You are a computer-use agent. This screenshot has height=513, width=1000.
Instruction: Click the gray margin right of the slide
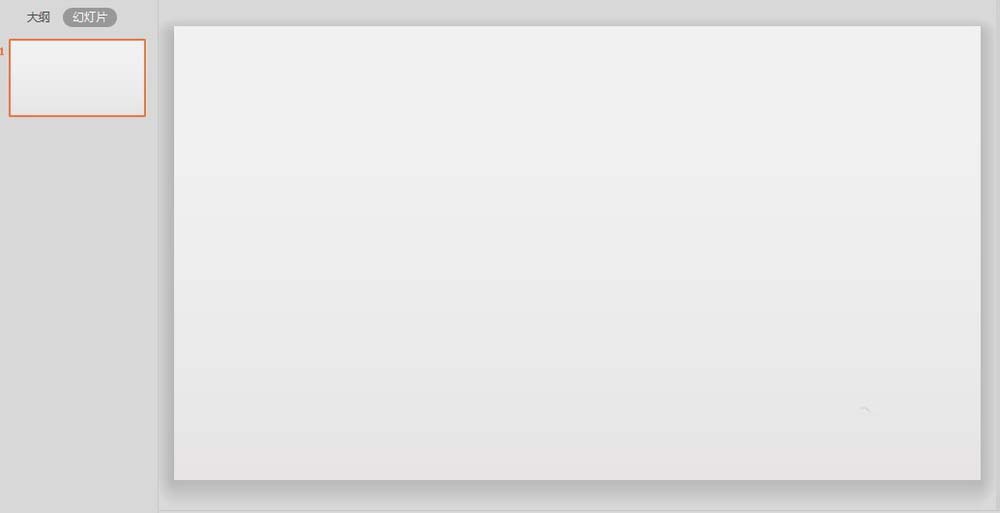tap(991, 253)
